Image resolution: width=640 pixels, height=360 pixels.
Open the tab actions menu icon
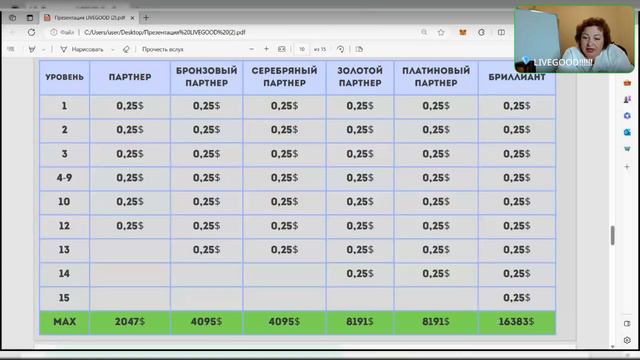[30, 18]
